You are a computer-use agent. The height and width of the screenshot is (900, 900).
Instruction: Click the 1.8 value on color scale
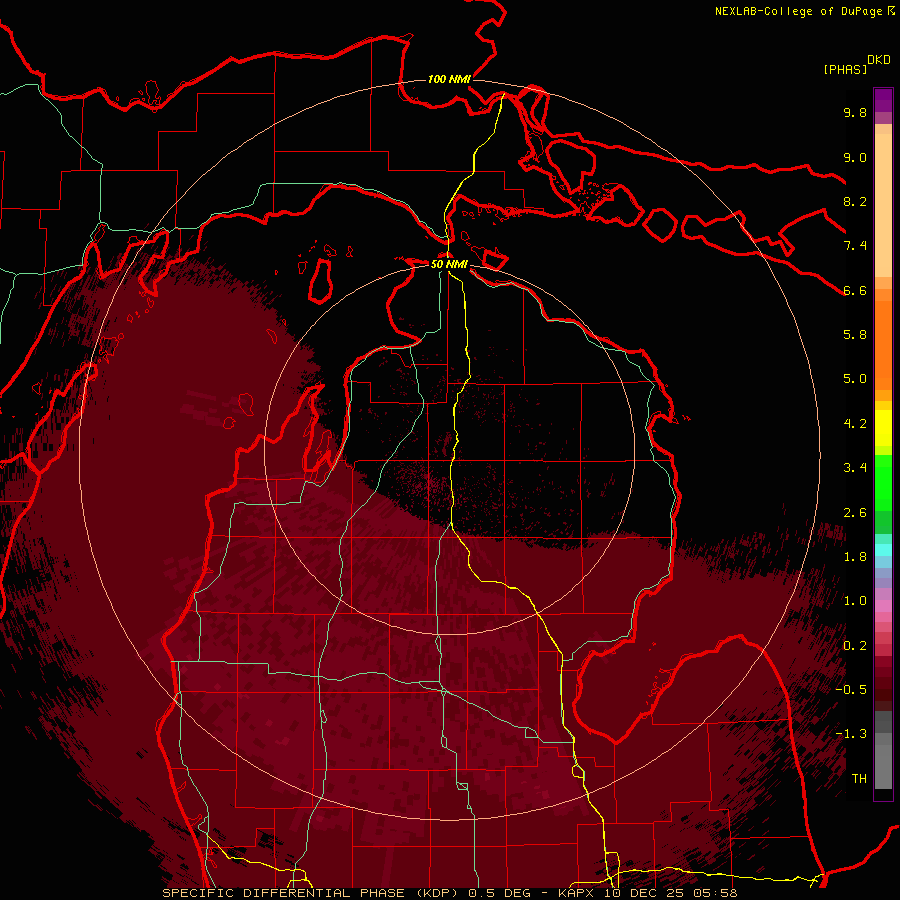point(855,557)
